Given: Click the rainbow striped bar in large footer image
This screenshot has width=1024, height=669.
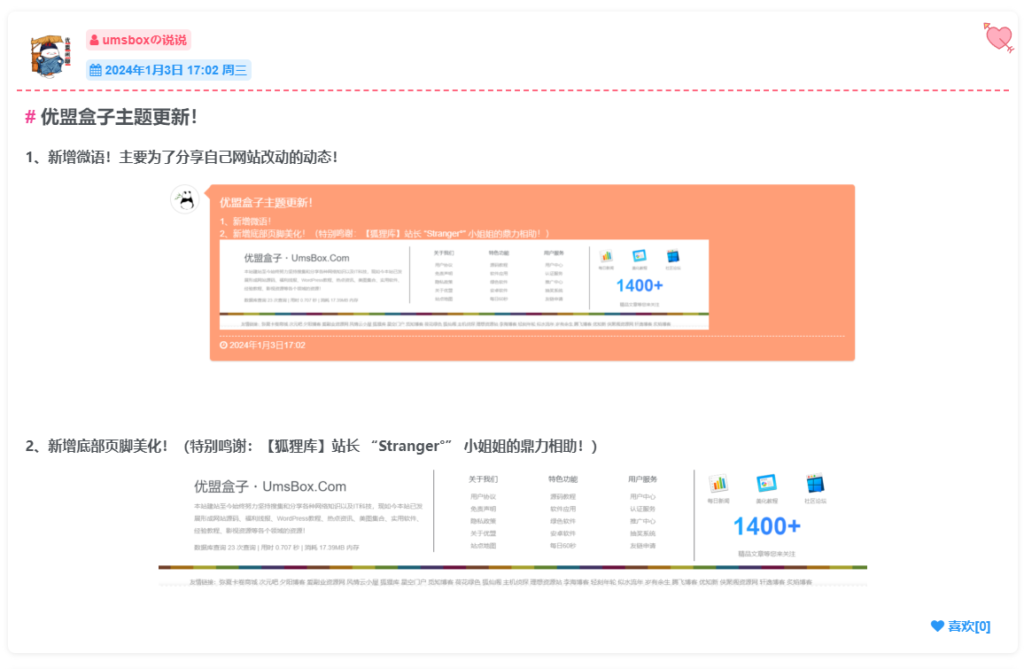Looking at the screenshot, I should 513,567.
